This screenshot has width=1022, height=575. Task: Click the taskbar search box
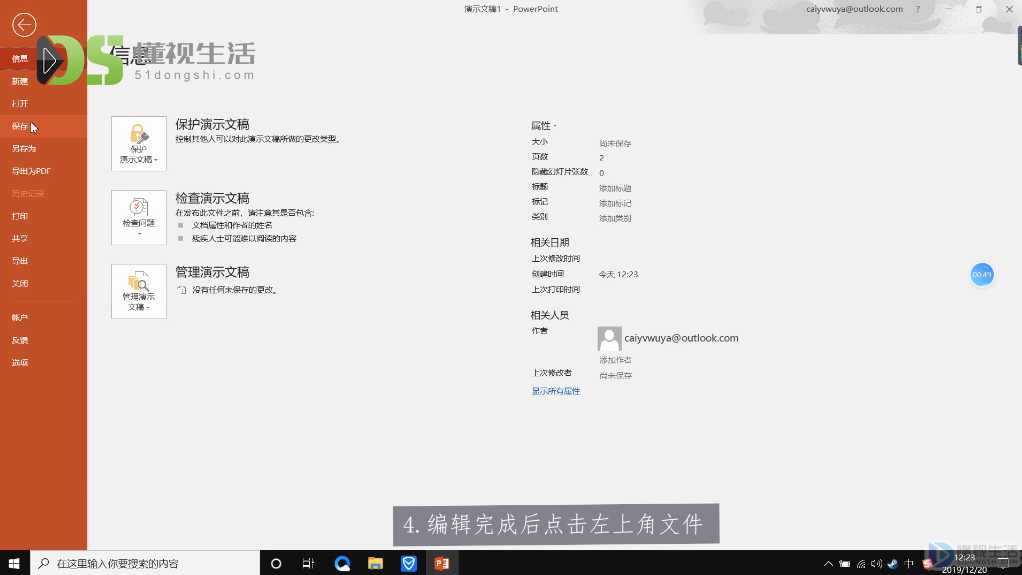[x=145, y=563]
